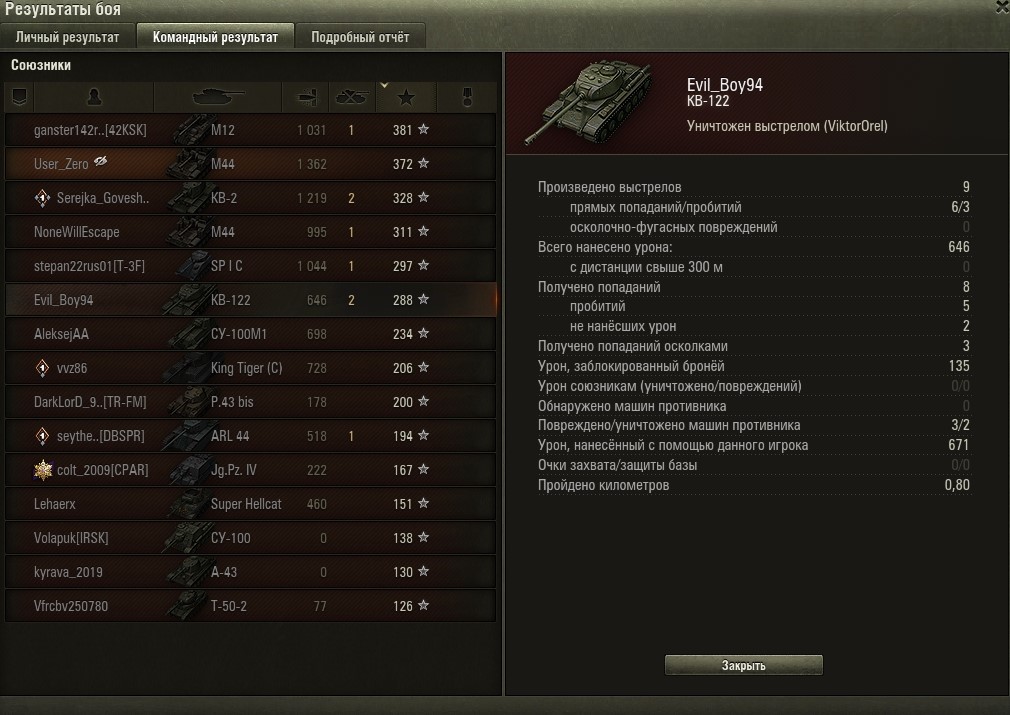Sort by medals icon column

pyautogui.click(x=468, y=97)
